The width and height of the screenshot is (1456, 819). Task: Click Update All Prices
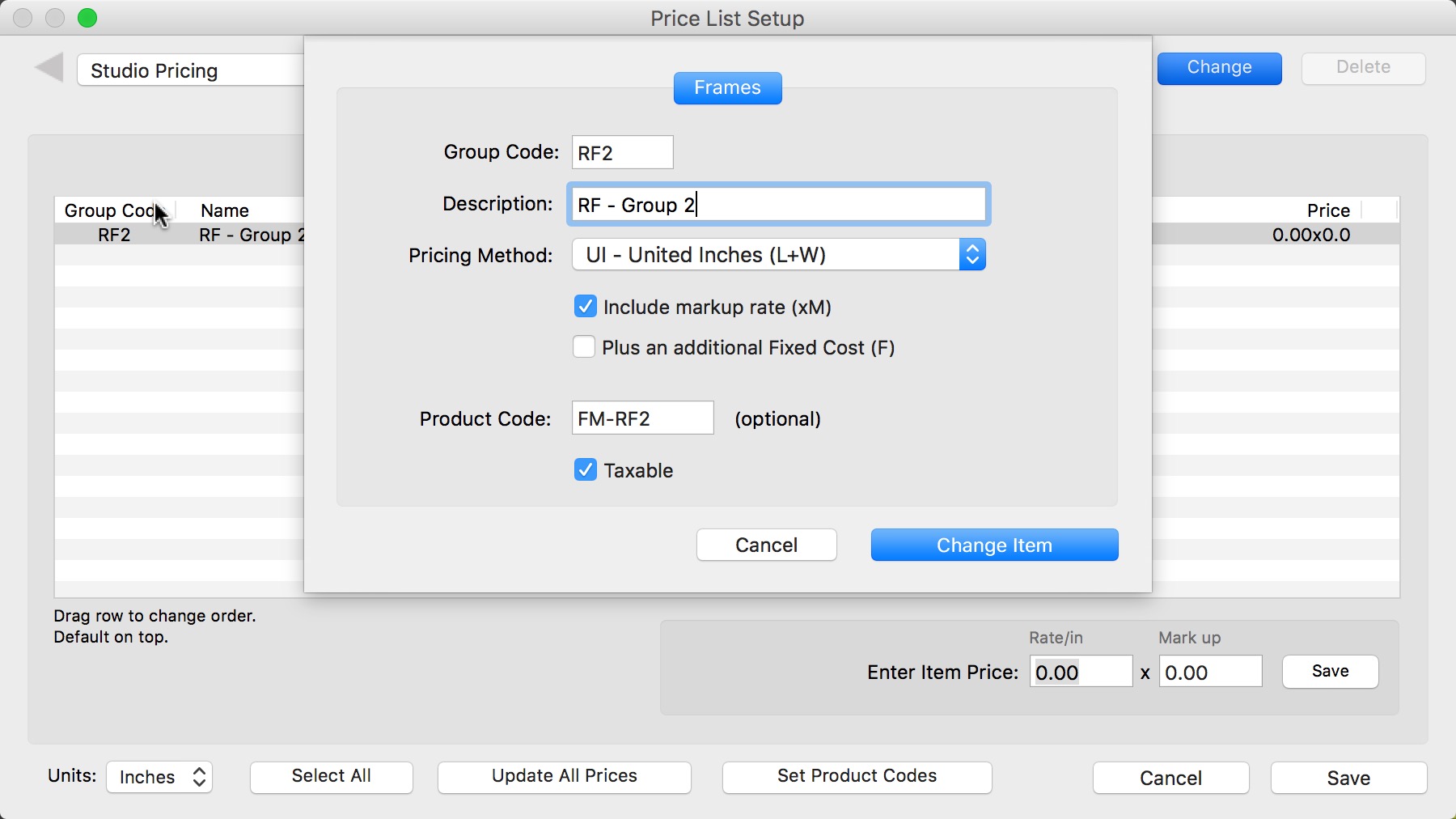564,777
